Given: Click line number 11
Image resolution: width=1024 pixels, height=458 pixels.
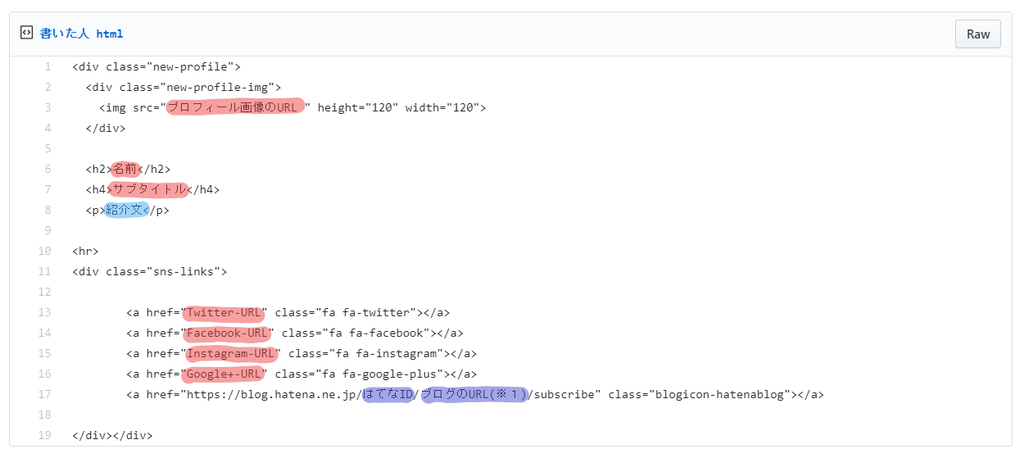Looking at the screenshot, I should coord(44,272).
